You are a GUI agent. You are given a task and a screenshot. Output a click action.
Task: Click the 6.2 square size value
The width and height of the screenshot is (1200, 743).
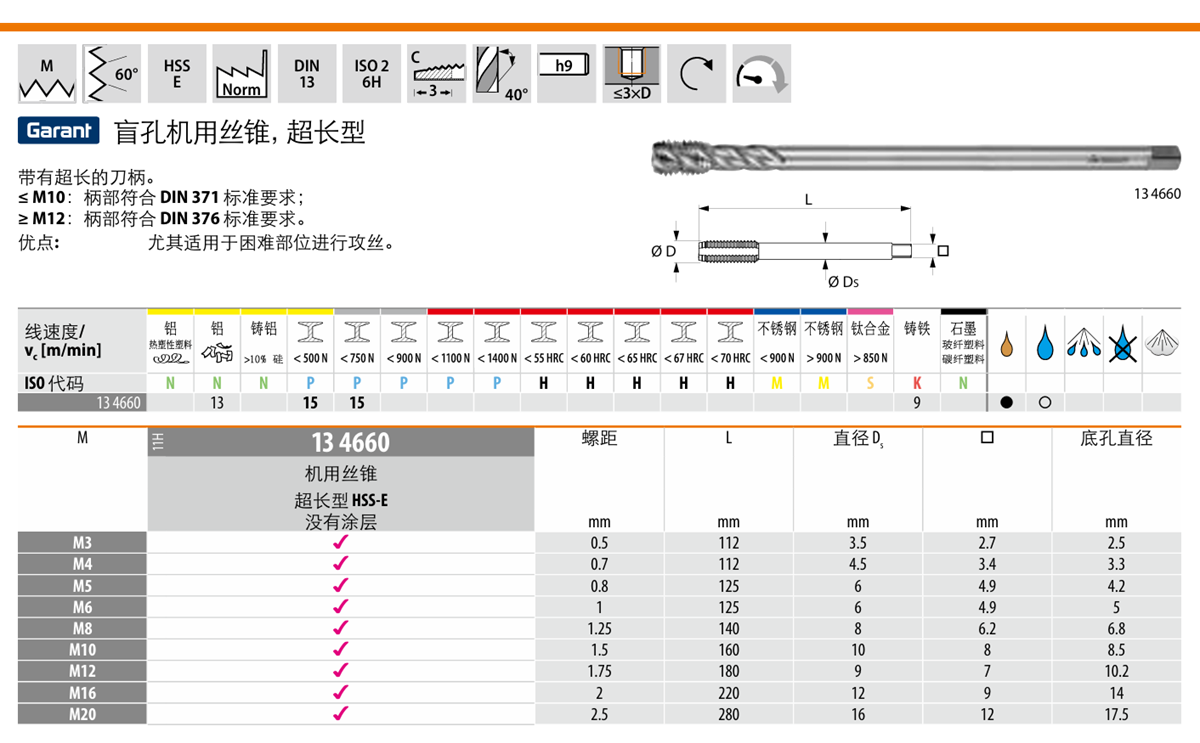click(987, 629)
